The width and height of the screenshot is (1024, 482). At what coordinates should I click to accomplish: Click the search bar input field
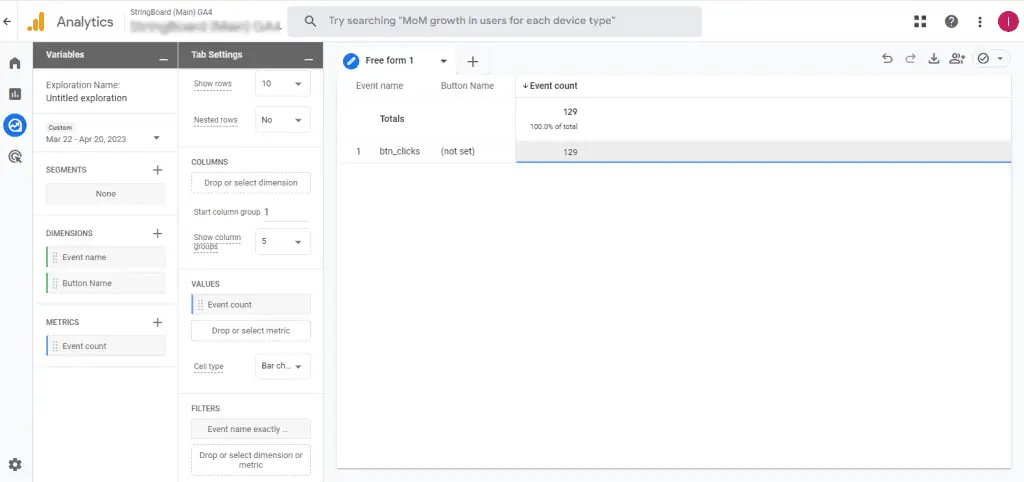click(x=494, y=22)
